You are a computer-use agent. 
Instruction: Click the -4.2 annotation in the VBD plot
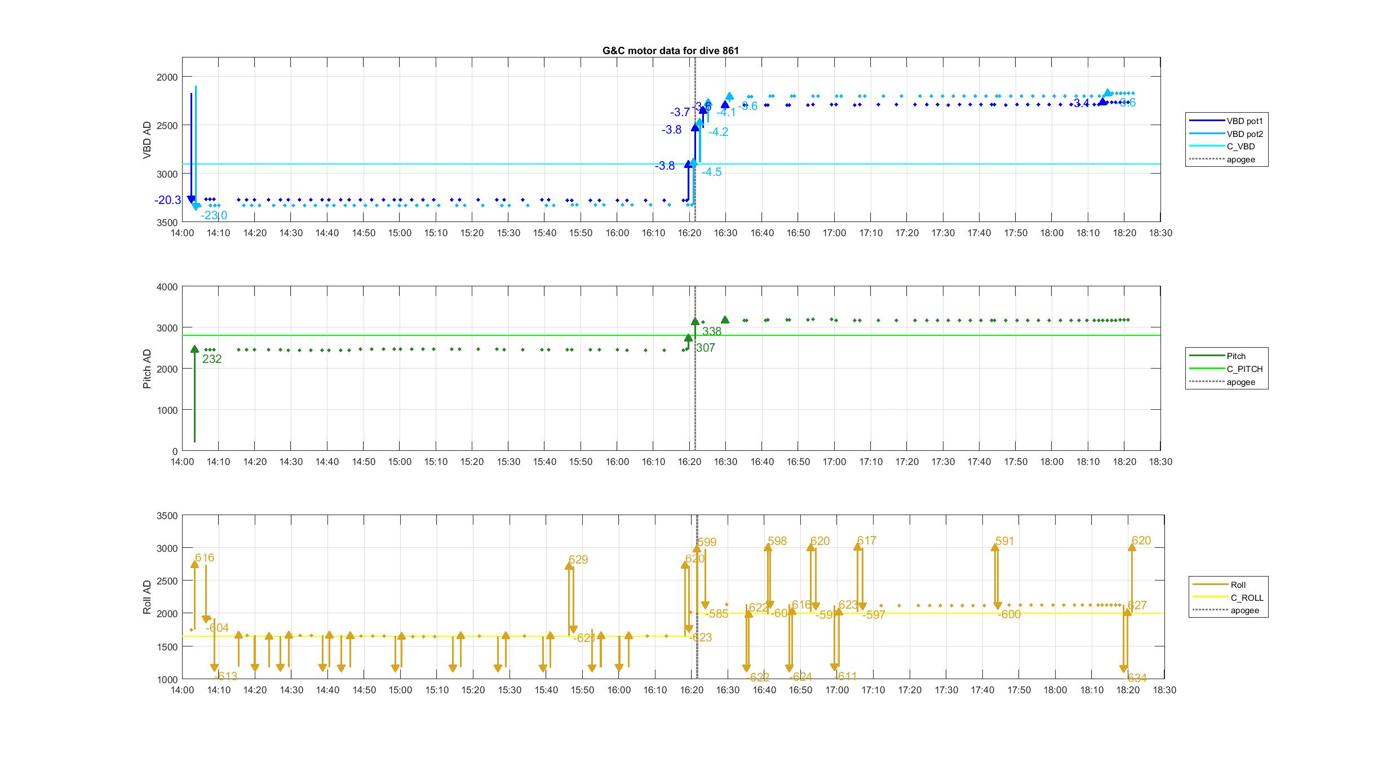tap(718, 132)
